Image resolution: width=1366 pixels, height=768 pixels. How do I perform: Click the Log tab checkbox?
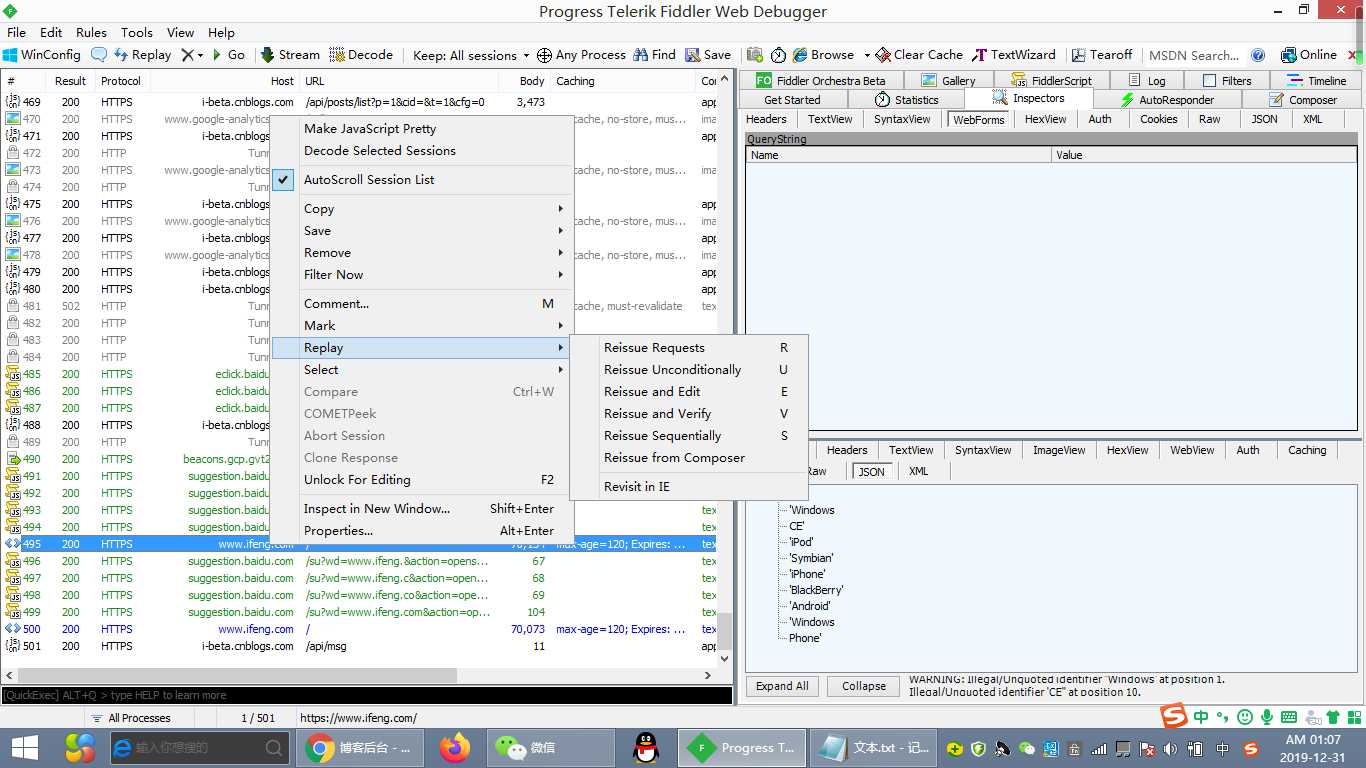(1135, 81)
